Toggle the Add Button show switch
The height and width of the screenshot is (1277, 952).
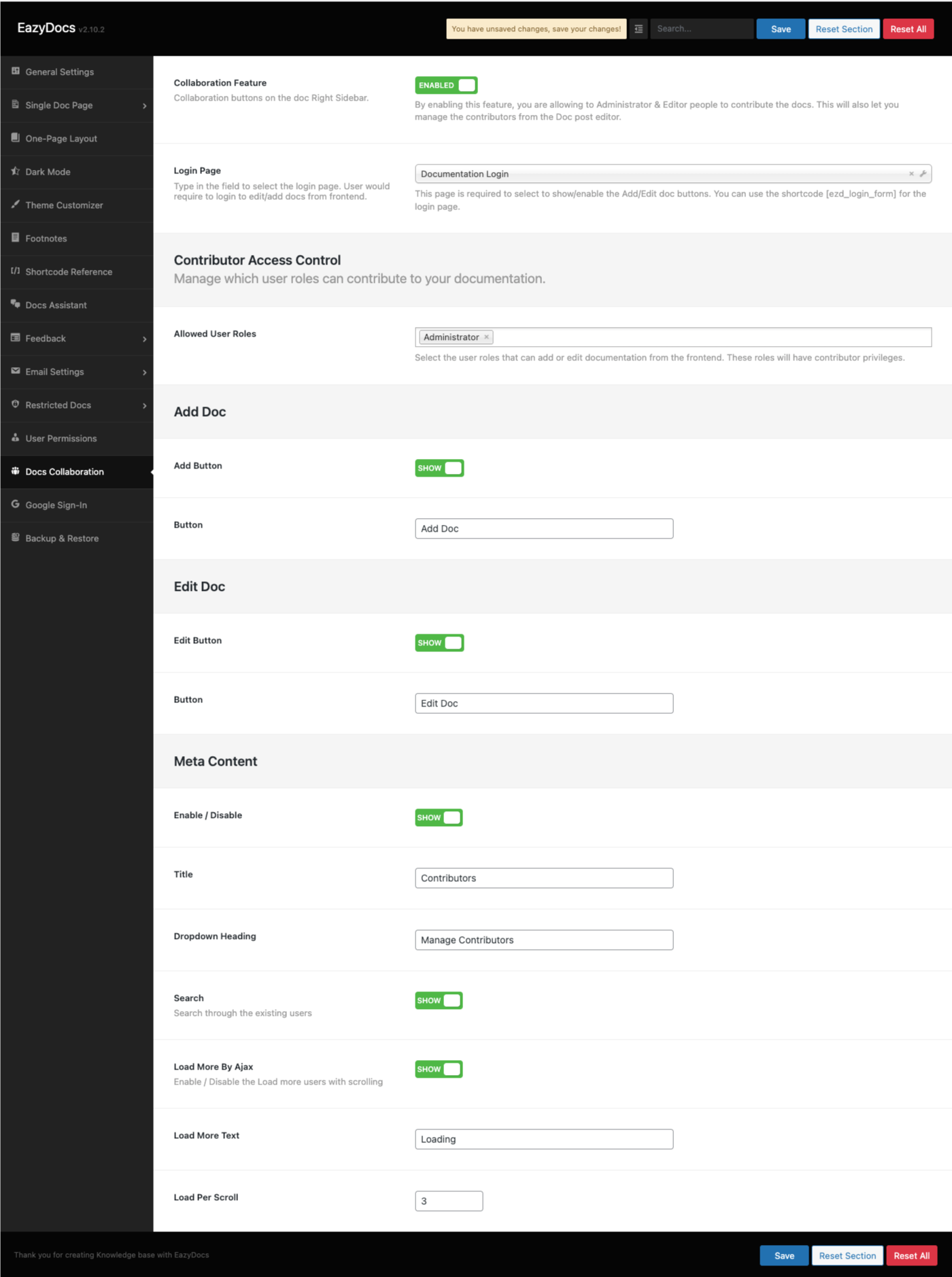coord(439,468)
